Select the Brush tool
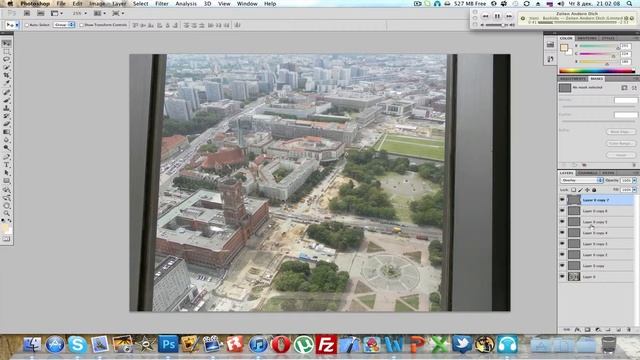Screen dimensions: 640x360 (x=7, y=100)
